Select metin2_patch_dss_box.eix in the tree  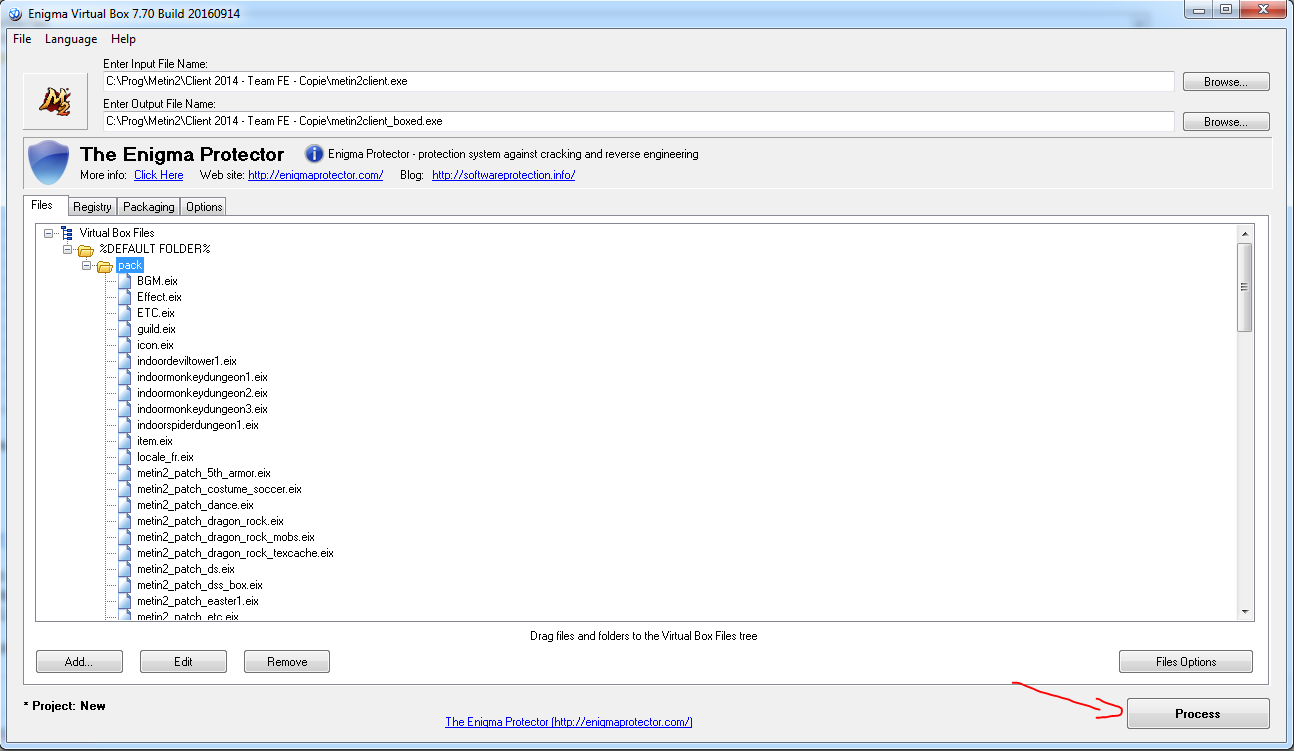tap(200, 585)
